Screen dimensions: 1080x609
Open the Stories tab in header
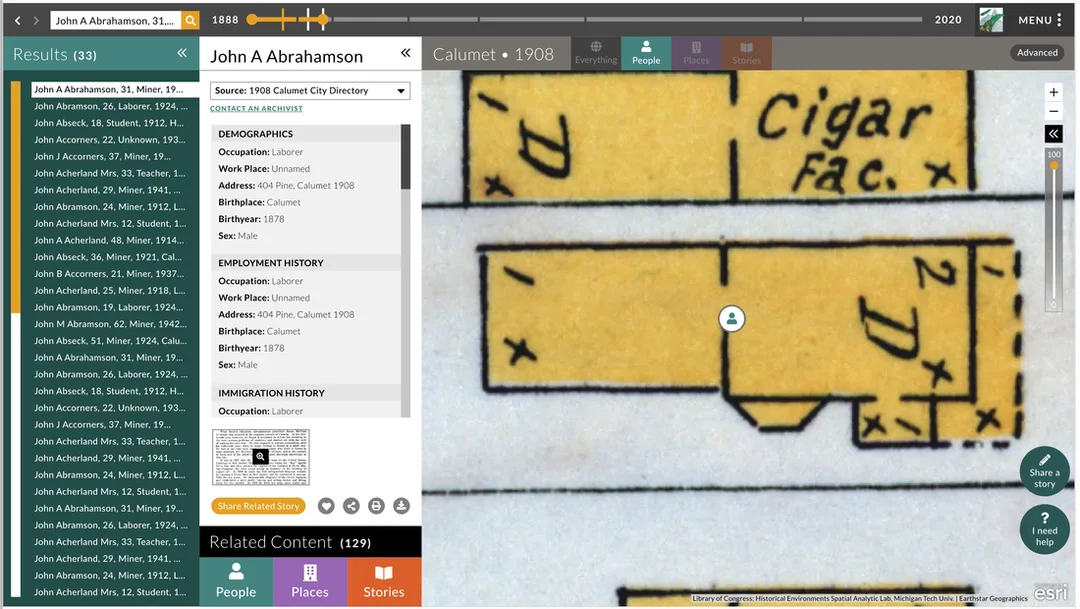coord(747,53)
